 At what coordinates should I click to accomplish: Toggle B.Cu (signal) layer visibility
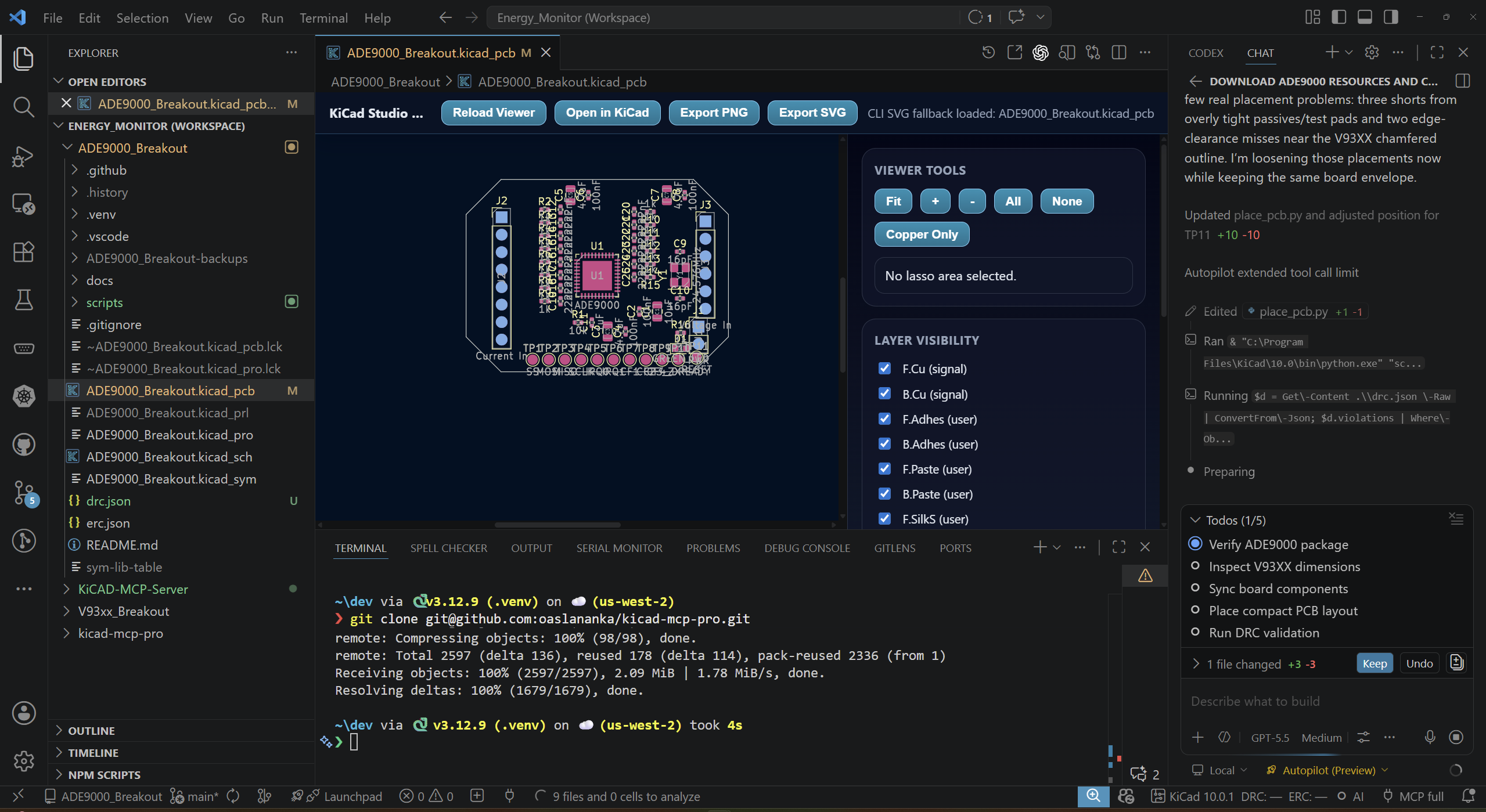click(884, 394)
